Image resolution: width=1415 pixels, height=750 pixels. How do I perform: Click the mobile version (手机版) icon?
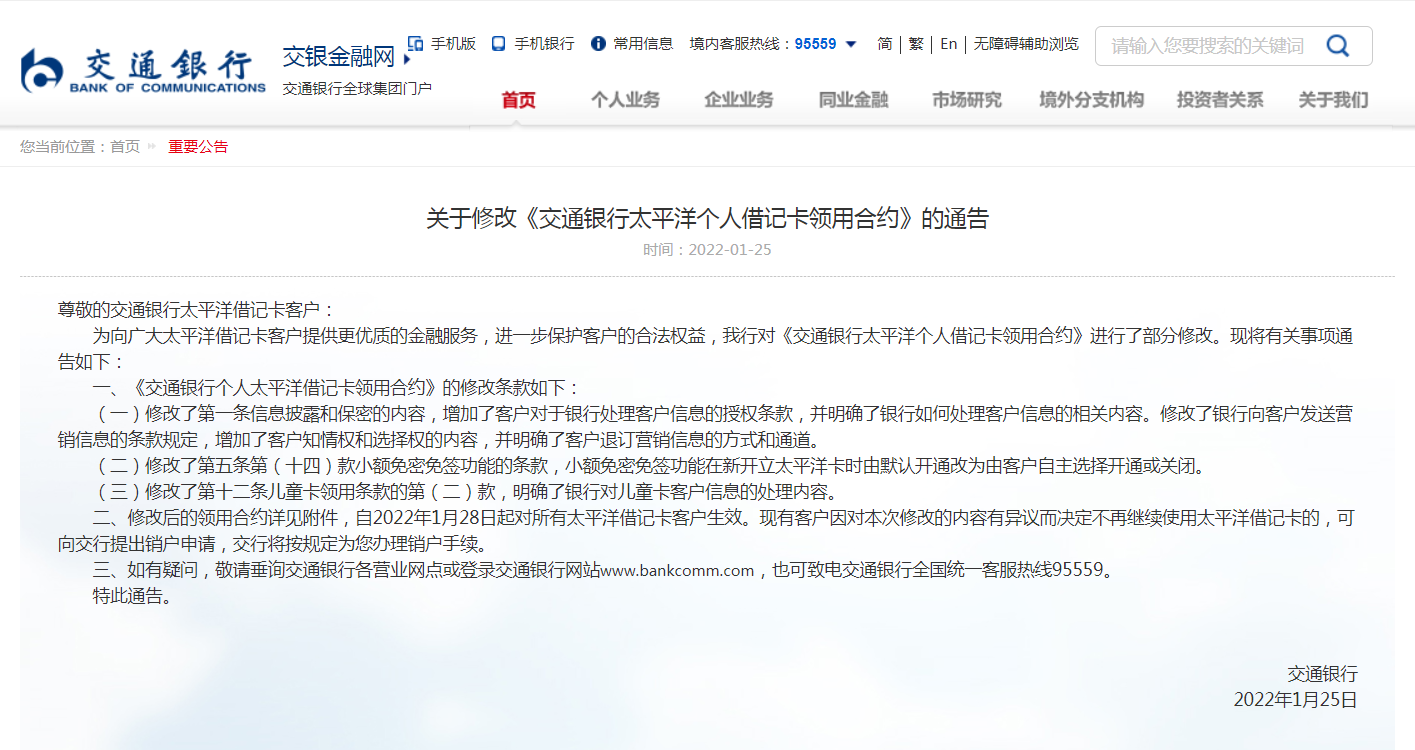(x=415, y=44)
